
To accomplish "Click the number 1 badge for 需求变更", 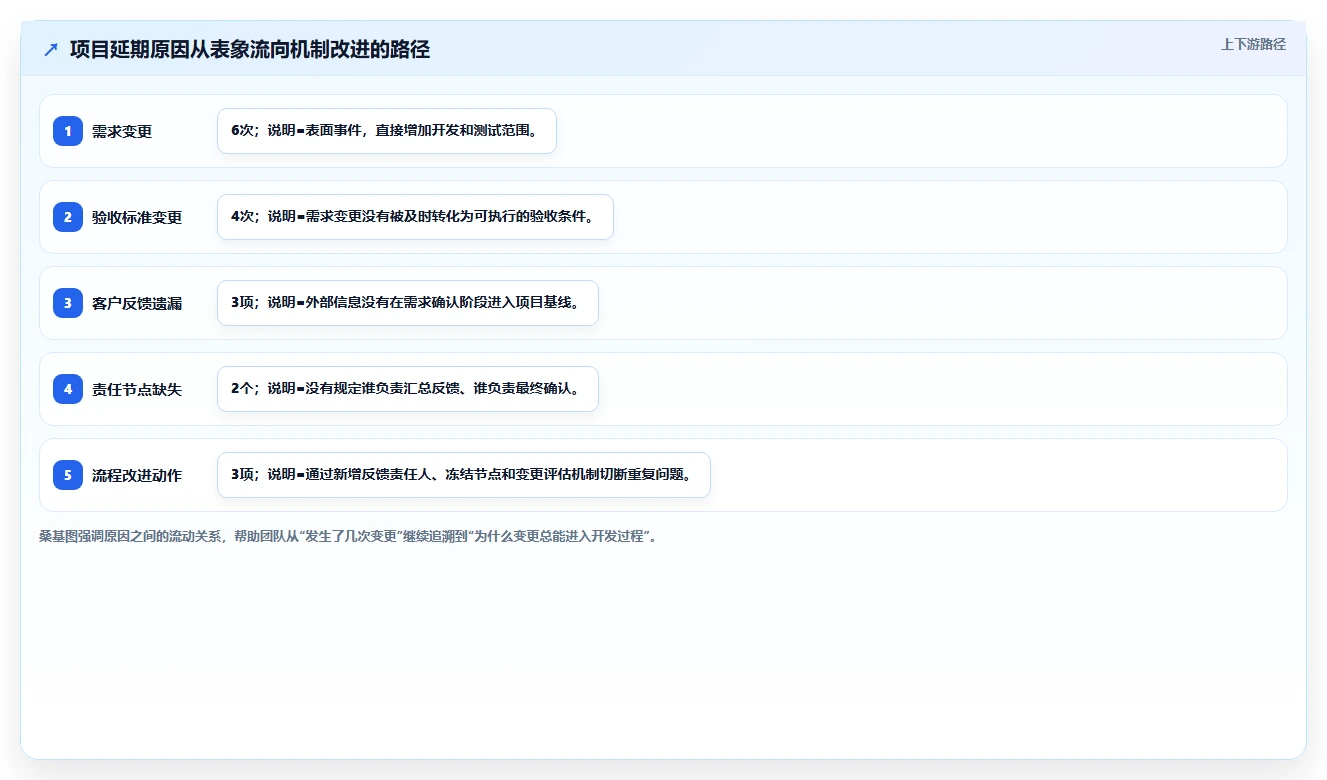I will pyautogui.click(x=68, y=131).
